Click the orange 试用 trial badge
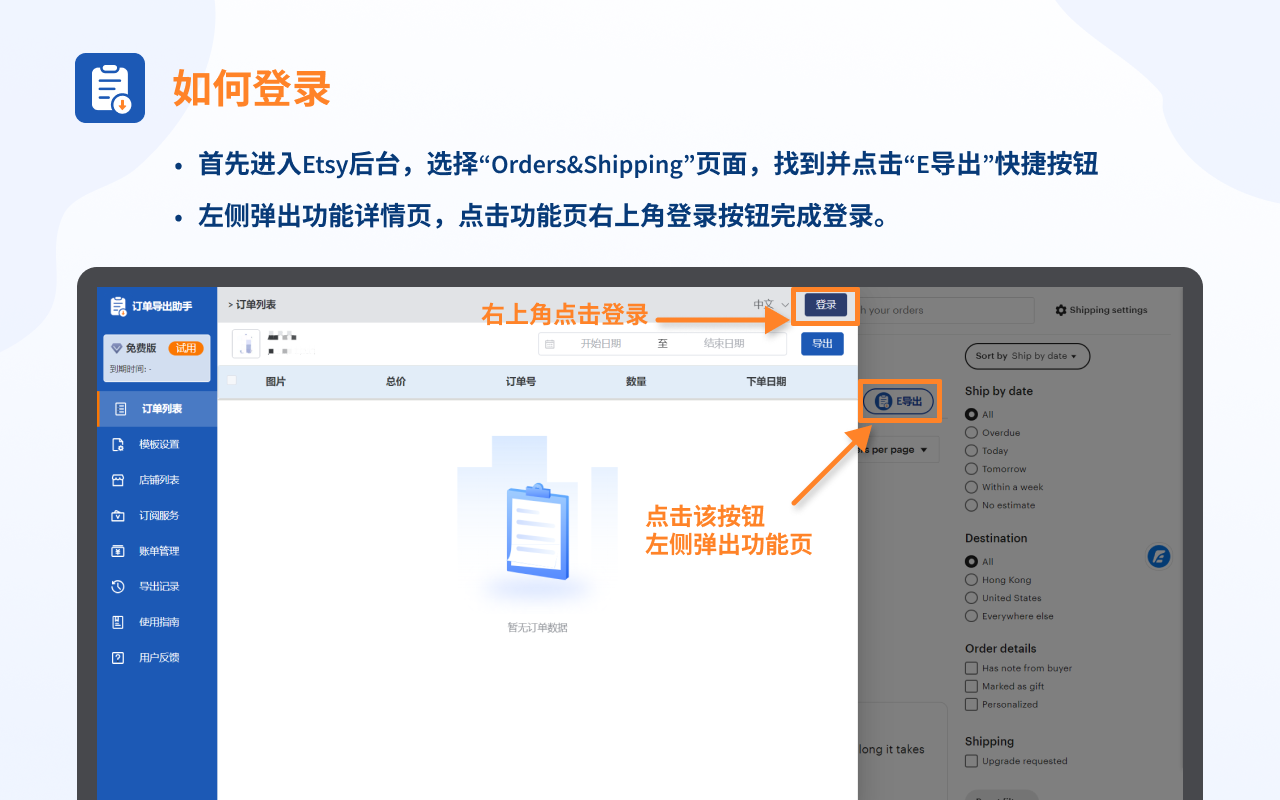 (x=184, y=348)
